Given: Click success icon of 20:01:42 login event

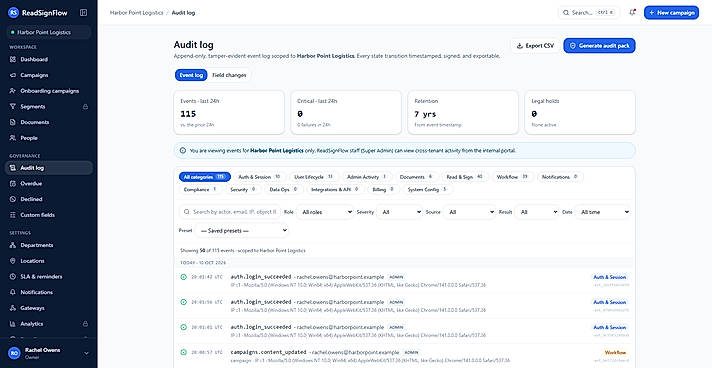Looking at the screenshot, I should coord(183,277).
